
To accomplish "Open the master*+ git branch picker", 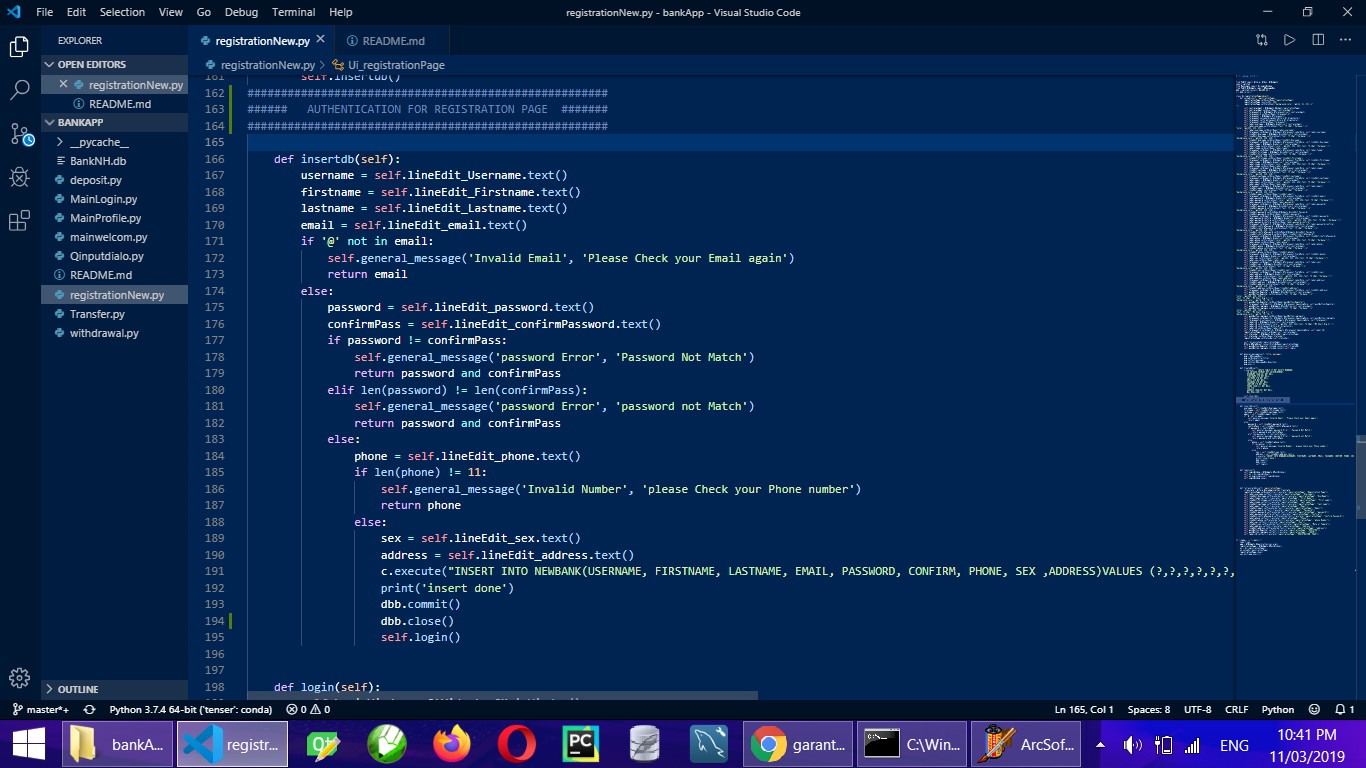I will pos(40,709).
